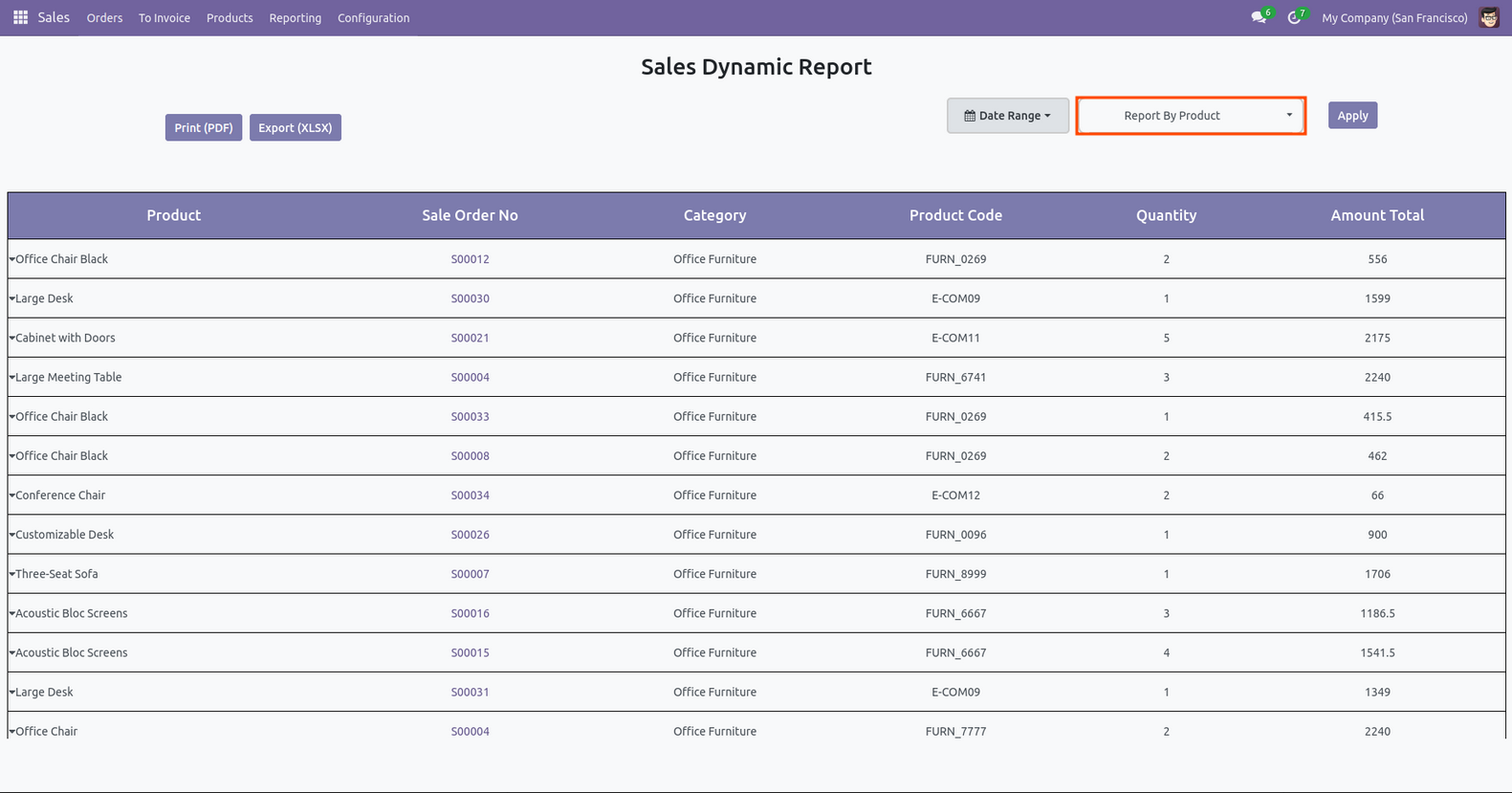Viewport: 1512px width, 793px height.
Task: Open the Report By Product selector
Action: [1191, 116]
